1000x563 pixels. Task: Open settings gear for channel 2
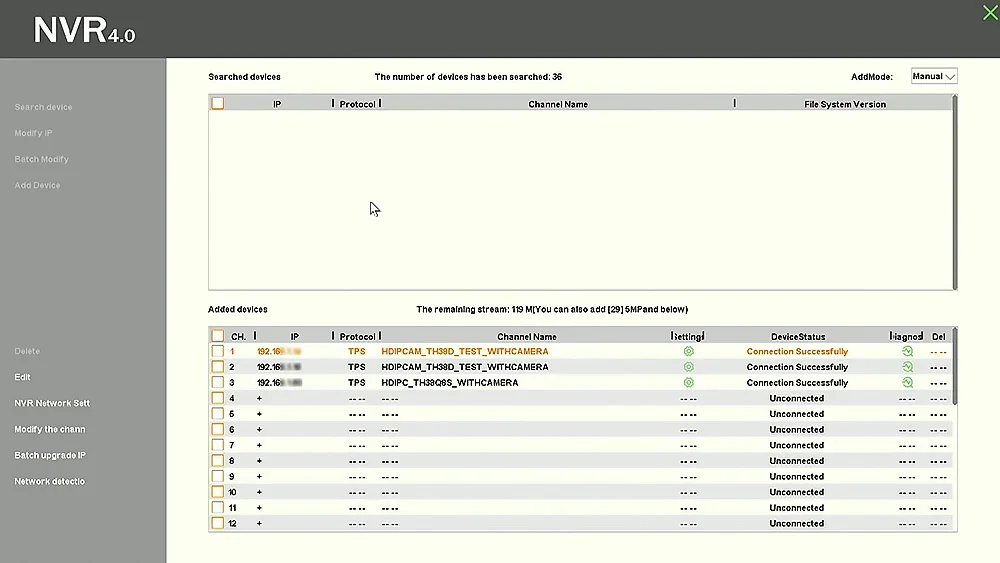688,367
